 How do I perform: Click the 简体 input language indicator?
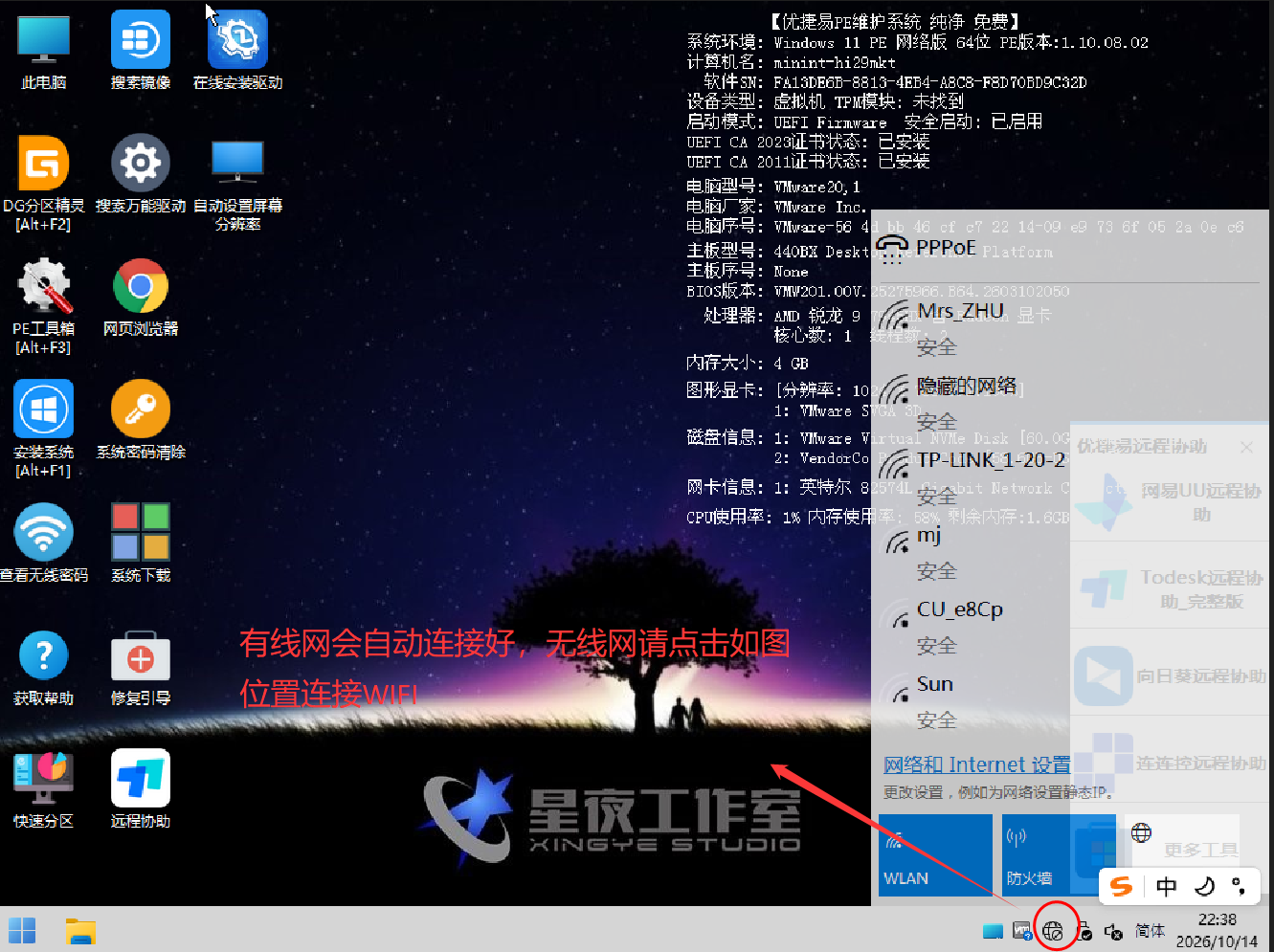[x=1150, y=931]
